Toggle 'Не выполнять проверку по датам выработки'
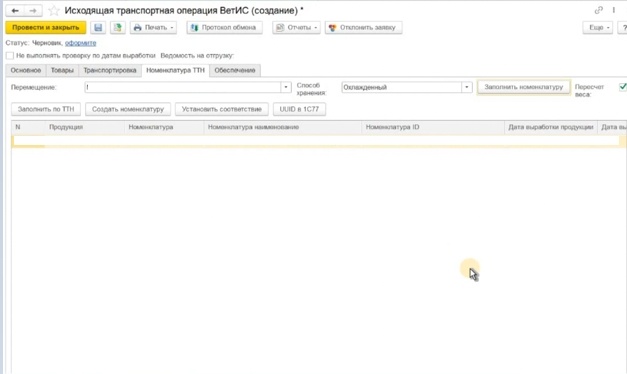The width and height of the screenshot is (627, 374). pyautogui.click(x=10, y=56)
